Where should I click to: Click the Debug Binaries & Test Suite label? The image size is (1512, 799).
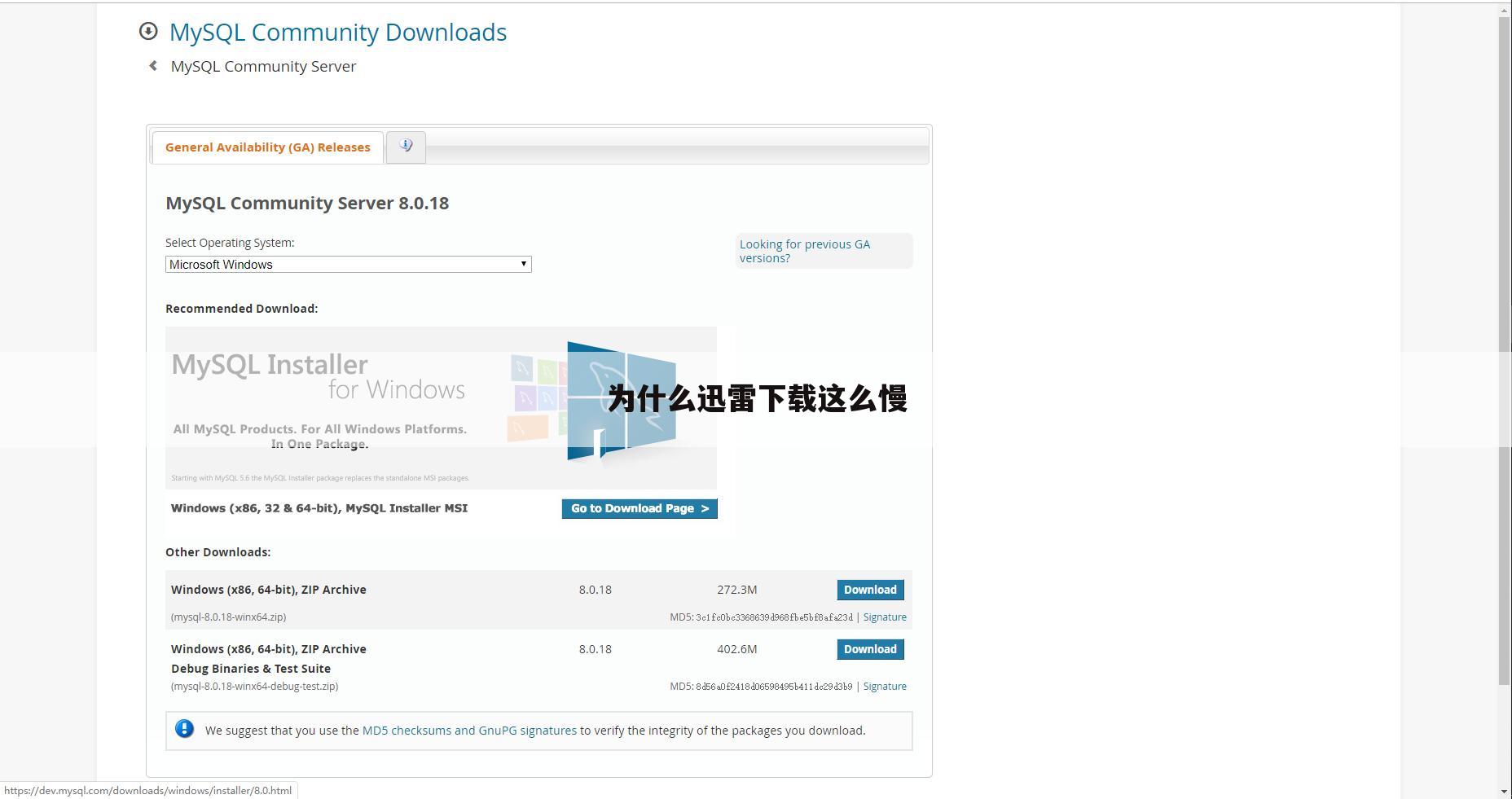tap(251, 669)
